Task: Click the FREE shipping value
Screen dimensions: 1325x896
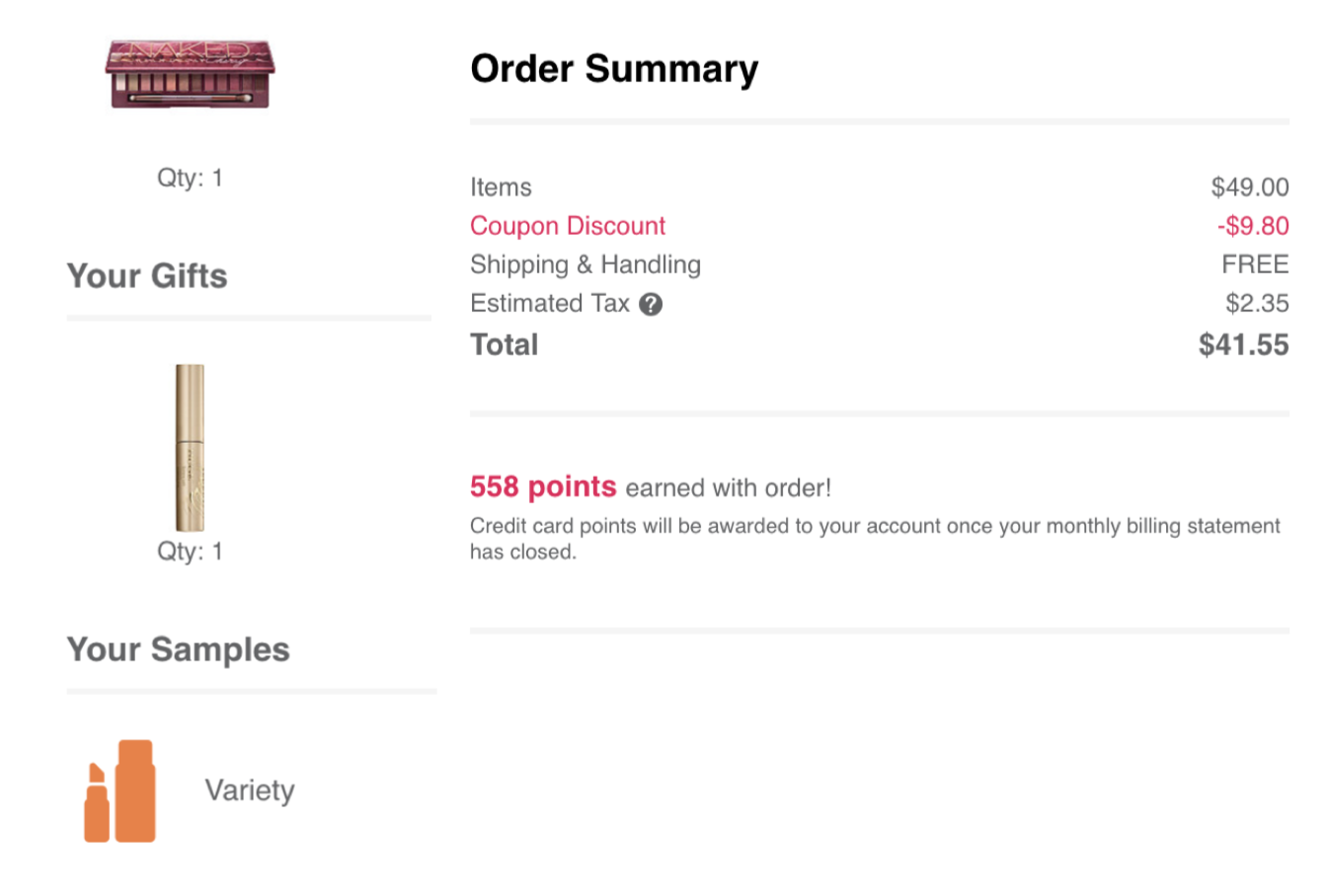Action: [x=1255, y=264]
